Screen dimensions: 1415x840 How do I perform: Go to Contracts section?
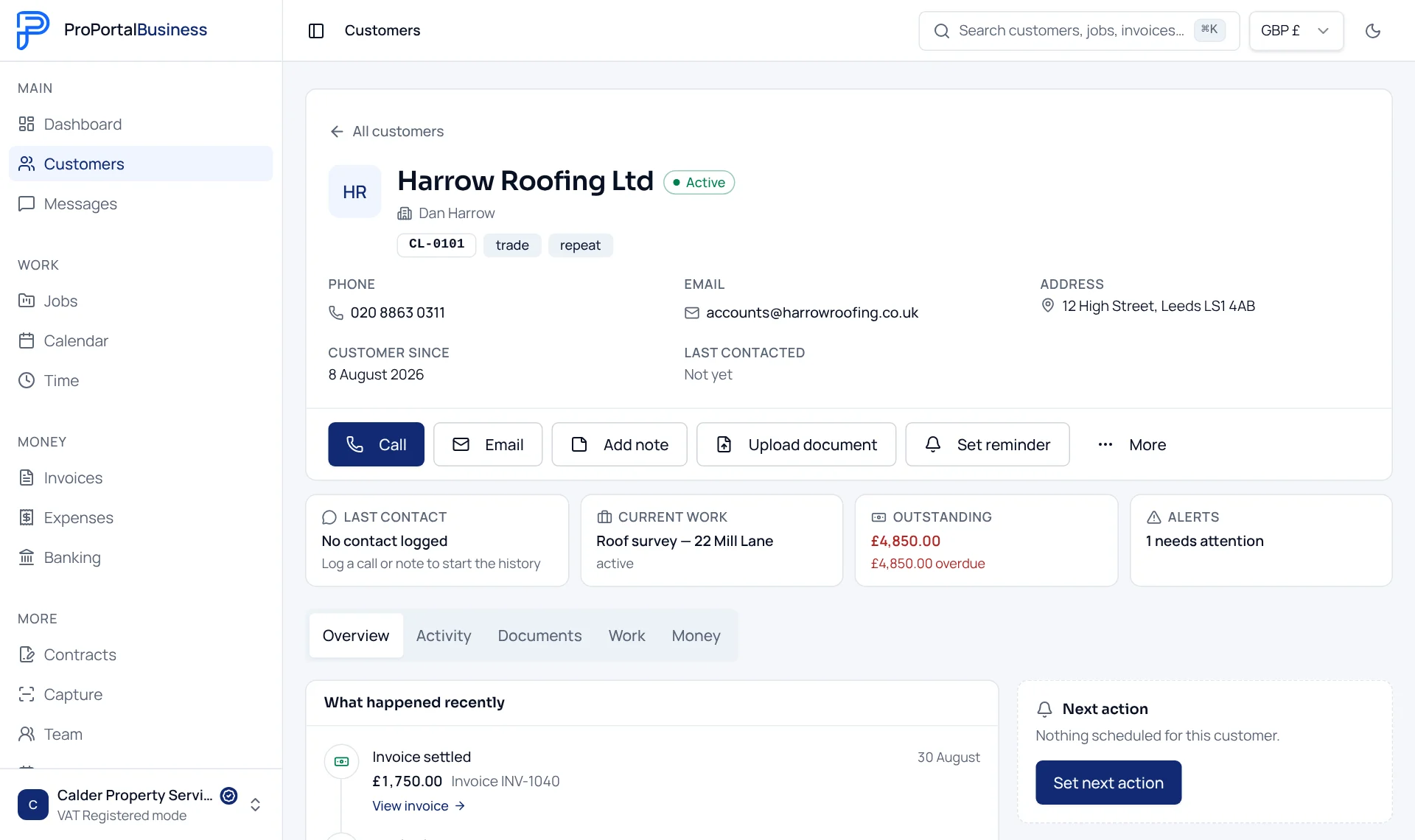tap(141, 654)
